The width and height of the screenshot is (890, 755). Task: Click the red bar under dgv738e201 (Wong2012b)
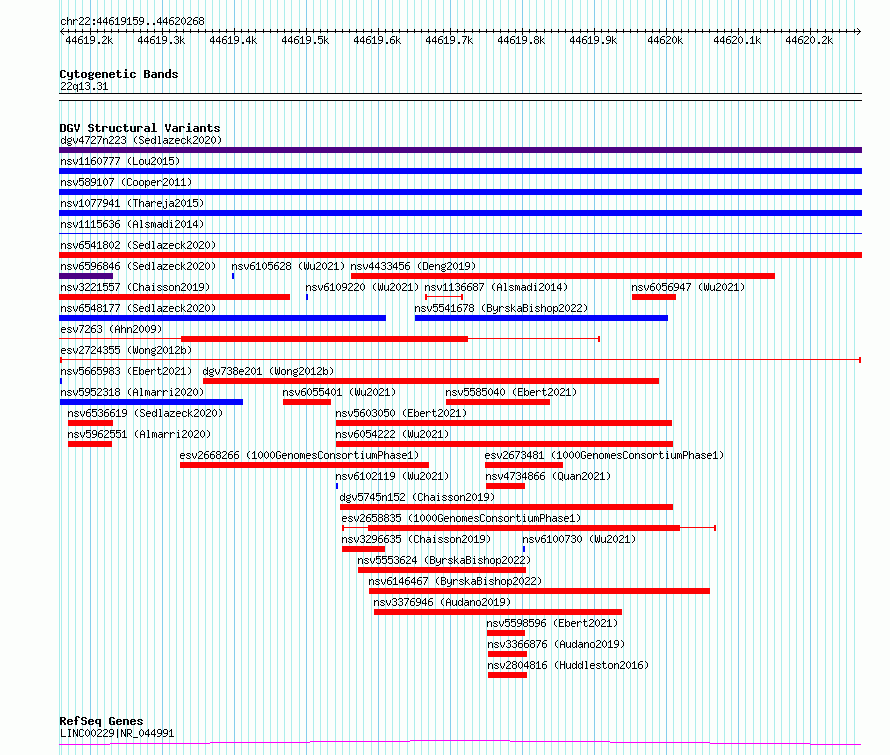pyautogui.click(x=431, y=381)
